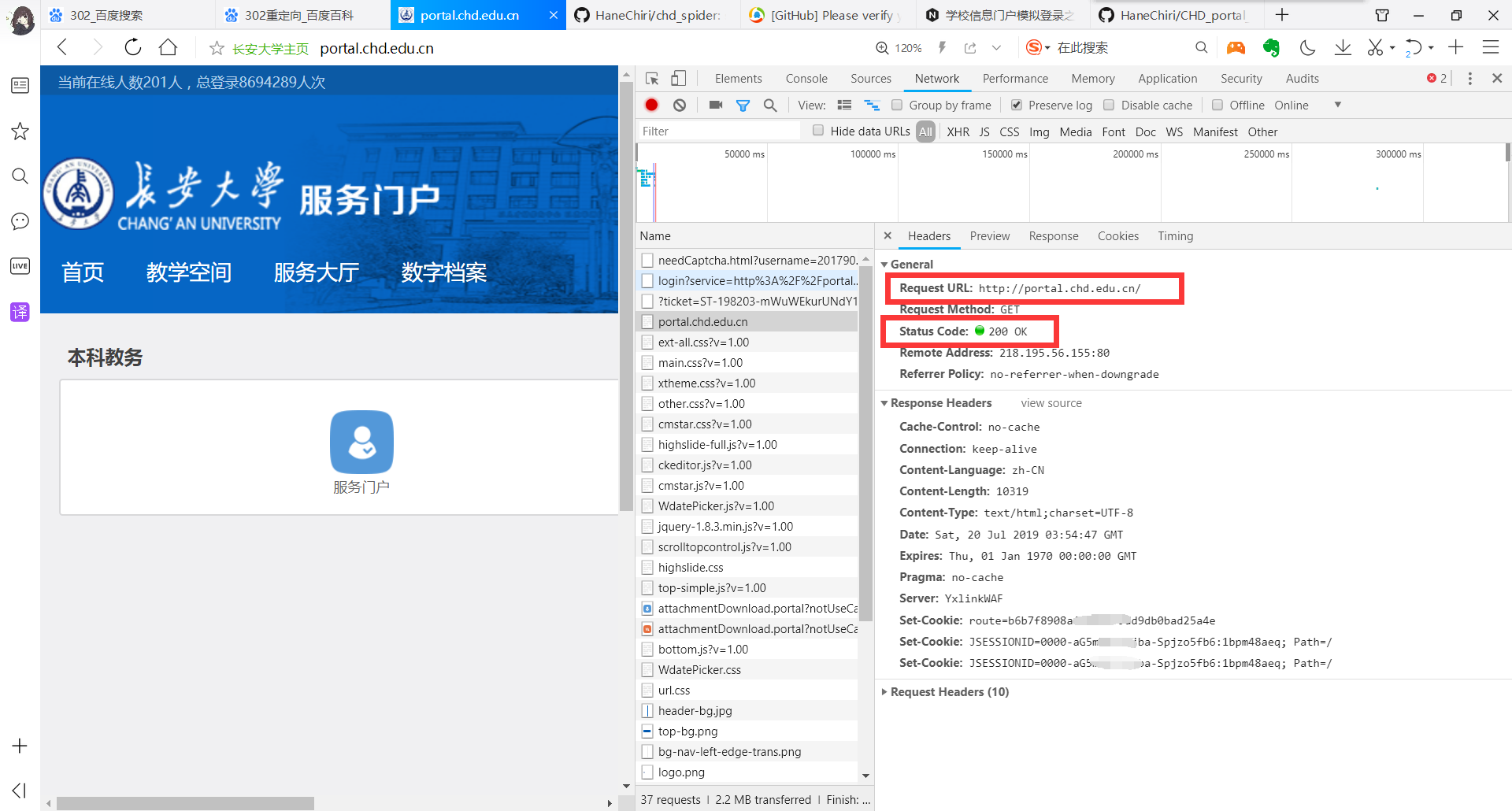
Task: Open the Security panel
Action: 1241,79
